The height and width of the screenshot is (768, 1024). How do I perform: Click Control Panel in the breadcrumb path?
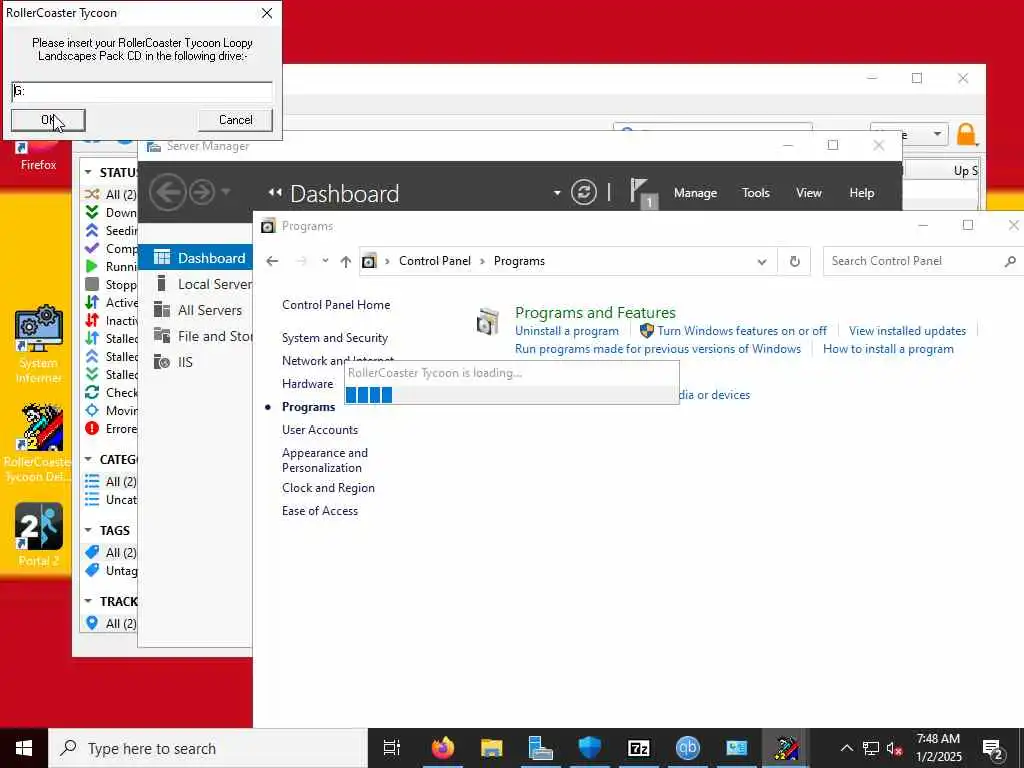tap(434, 261)
